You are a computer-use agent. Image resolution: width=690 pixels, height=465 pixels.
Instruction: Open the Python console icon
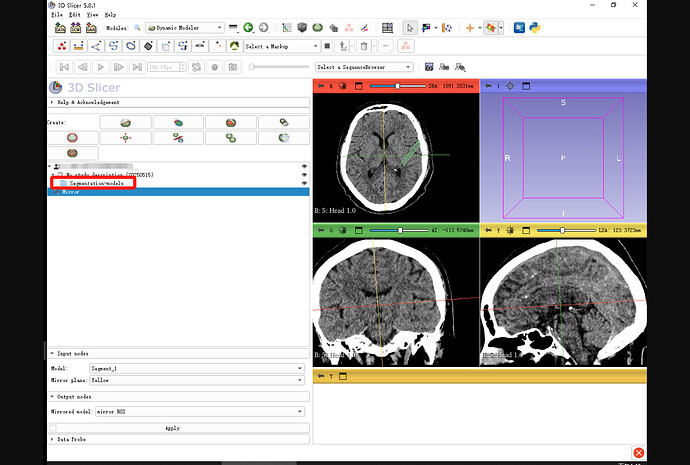pyautogui.click(x=535, y=28)
